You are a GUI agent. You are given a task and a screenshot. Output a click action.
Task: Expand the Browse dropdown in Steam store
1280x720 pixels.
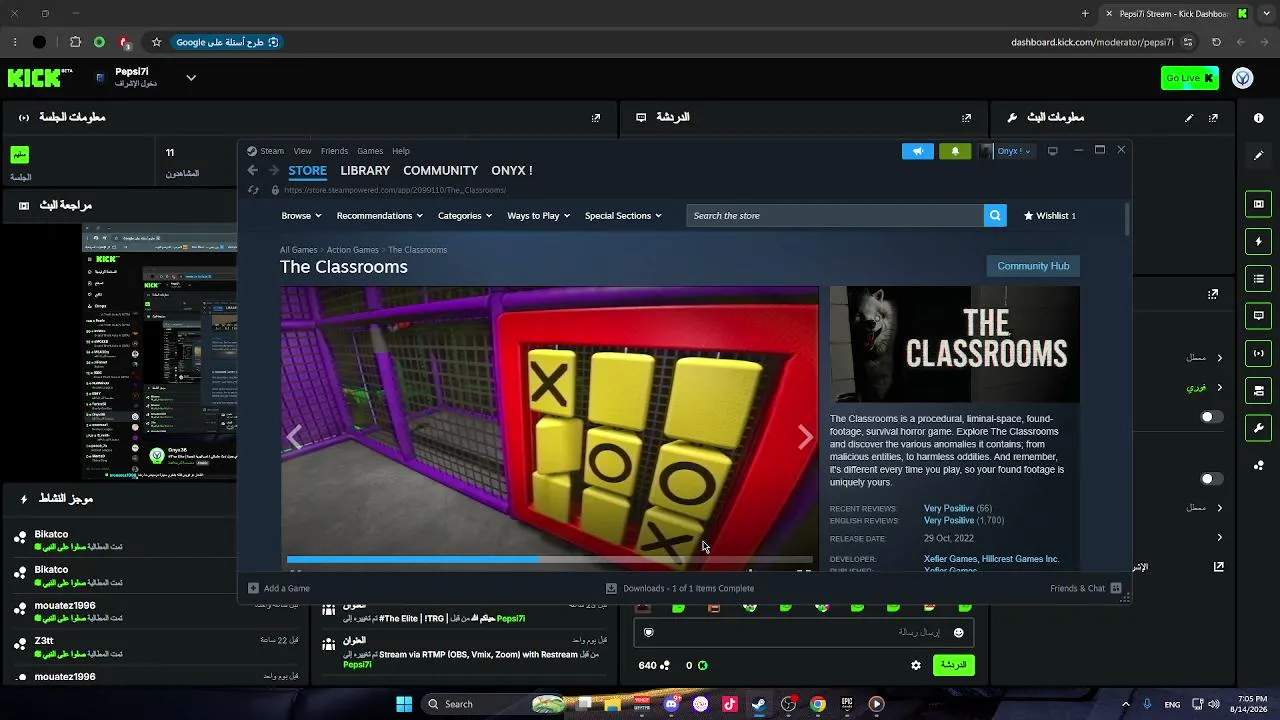(x=301, y=216)
